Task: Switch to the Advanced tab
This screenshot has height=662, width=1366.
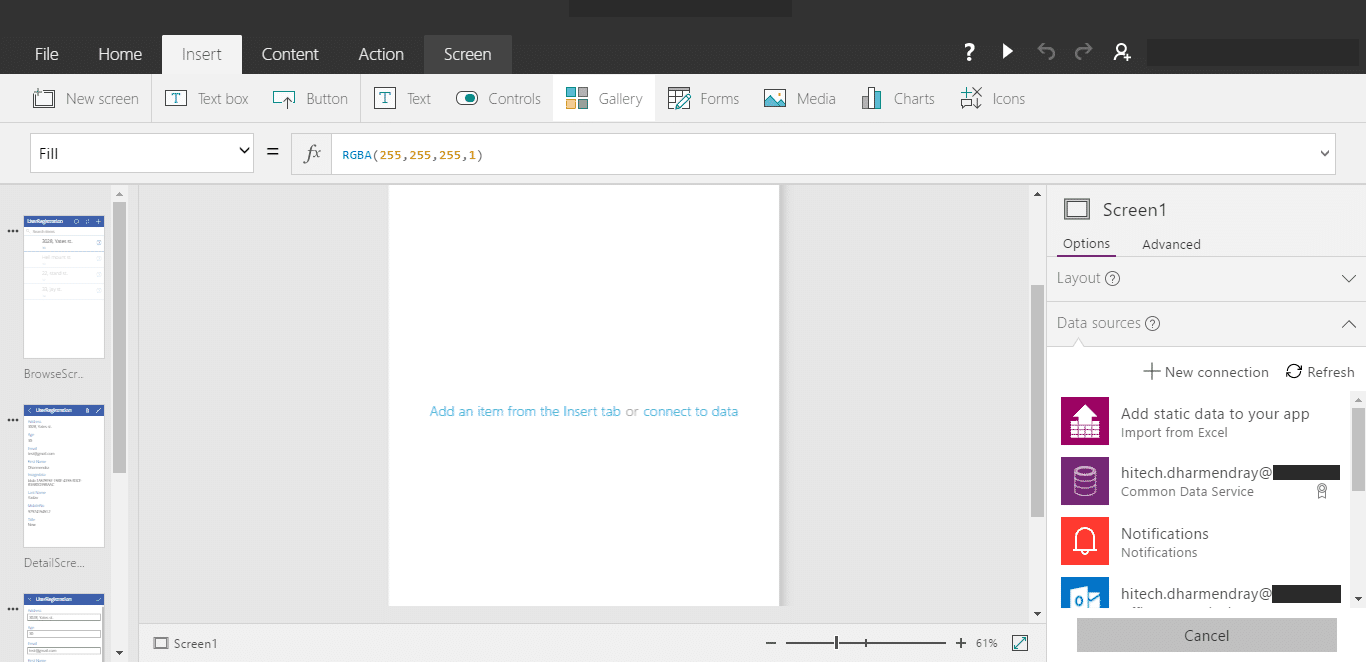Action: tap(1171, 244)
